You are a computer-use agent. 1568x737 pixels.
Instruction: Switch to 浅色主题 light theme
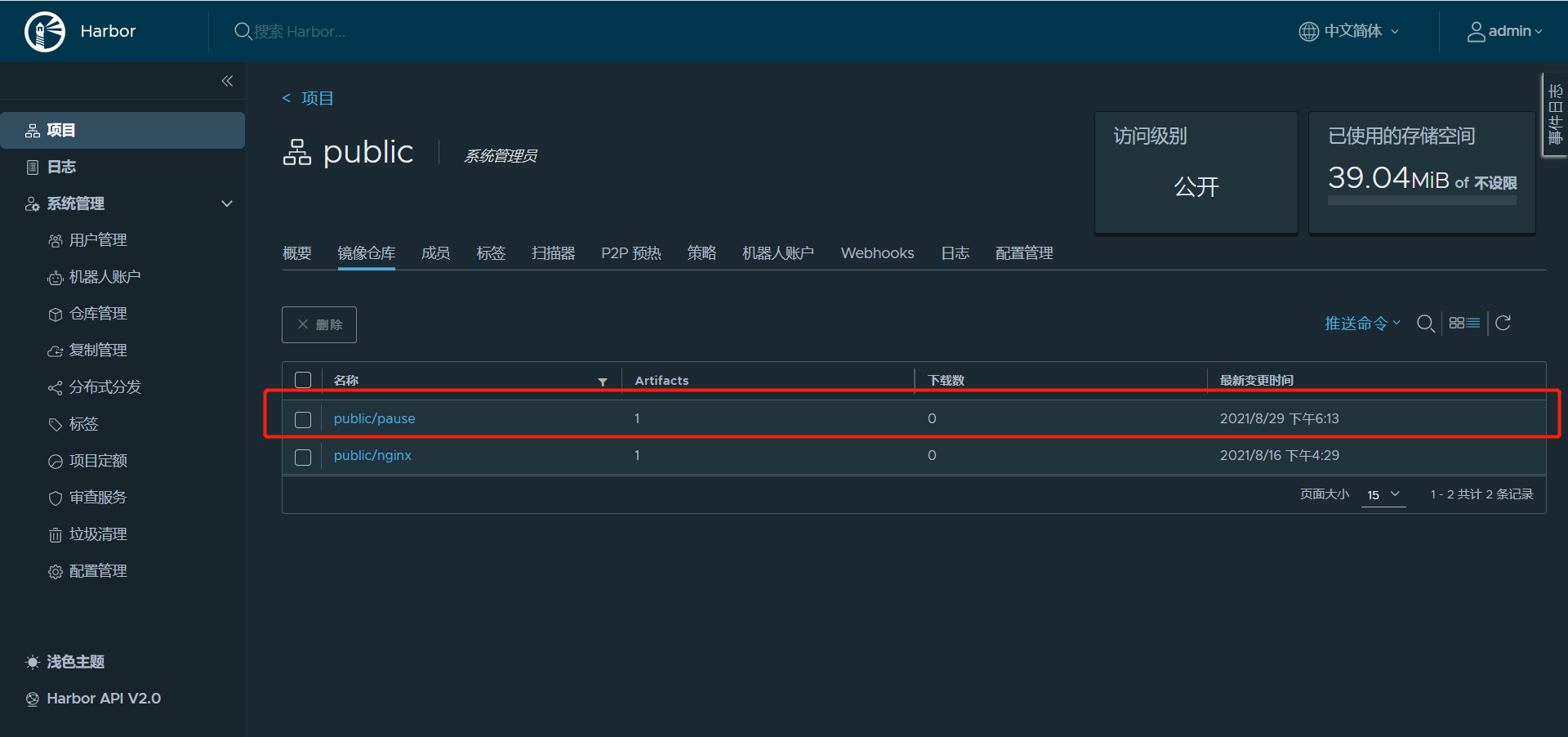pyautogui.click(x=76, y=662)
